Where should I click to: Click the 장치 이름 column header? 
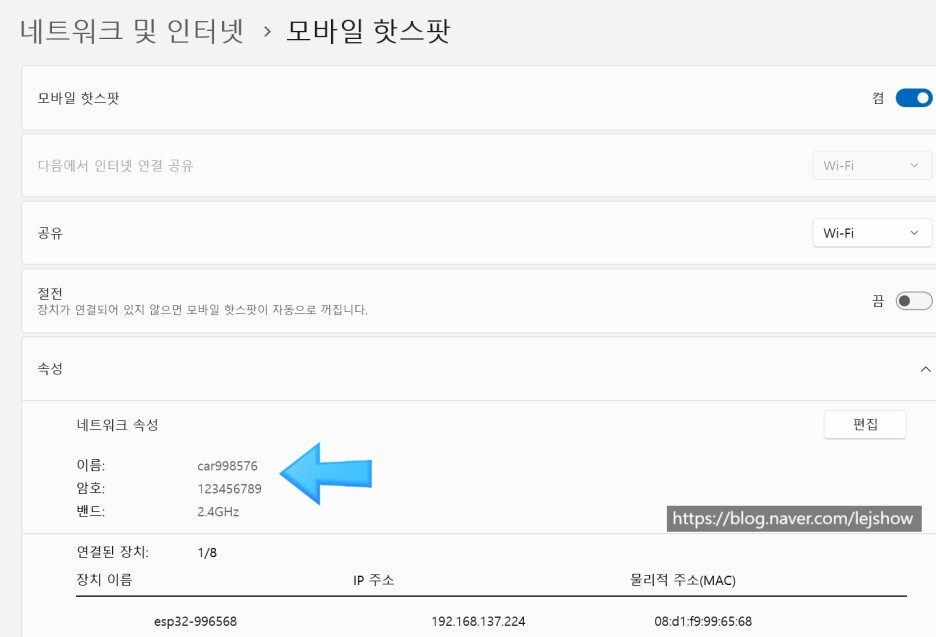pos(104,580)
